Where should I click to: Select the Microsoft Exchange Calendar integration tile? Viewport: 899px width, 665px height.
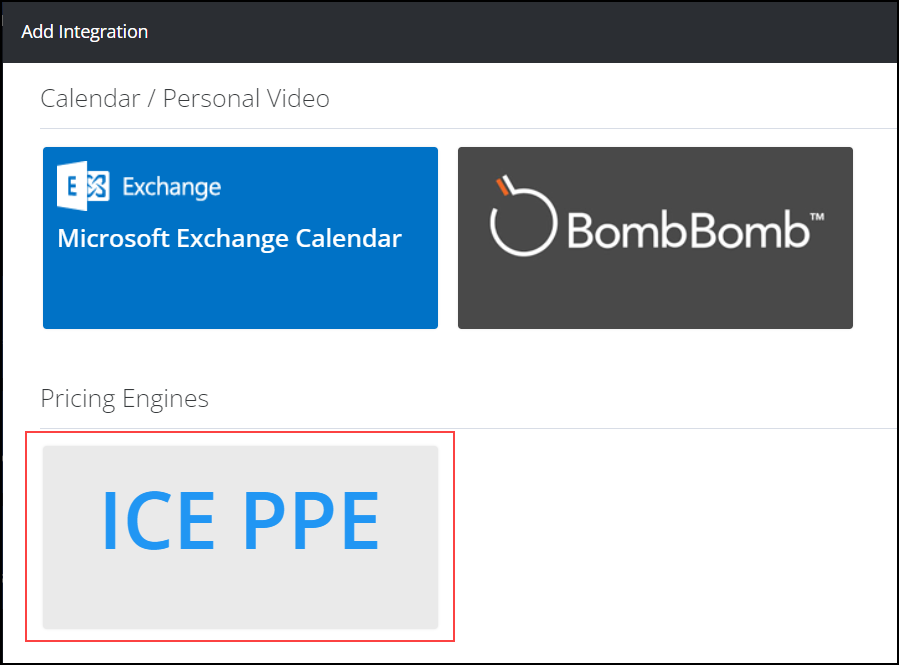pos(240,238)
